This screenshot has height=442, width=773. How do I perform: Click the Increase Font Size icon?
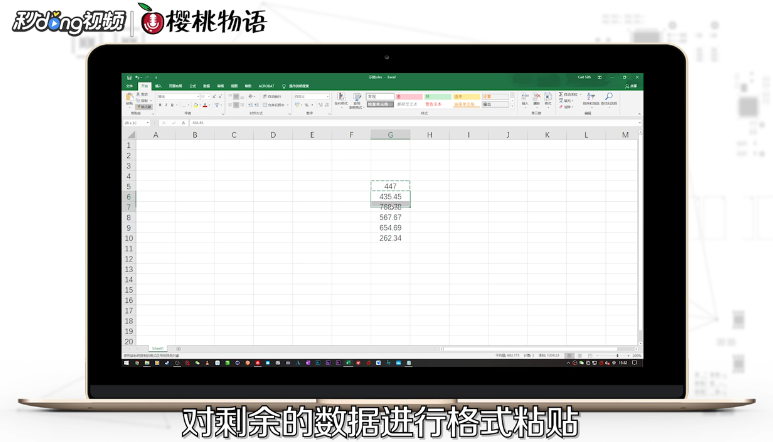point(214,96)
